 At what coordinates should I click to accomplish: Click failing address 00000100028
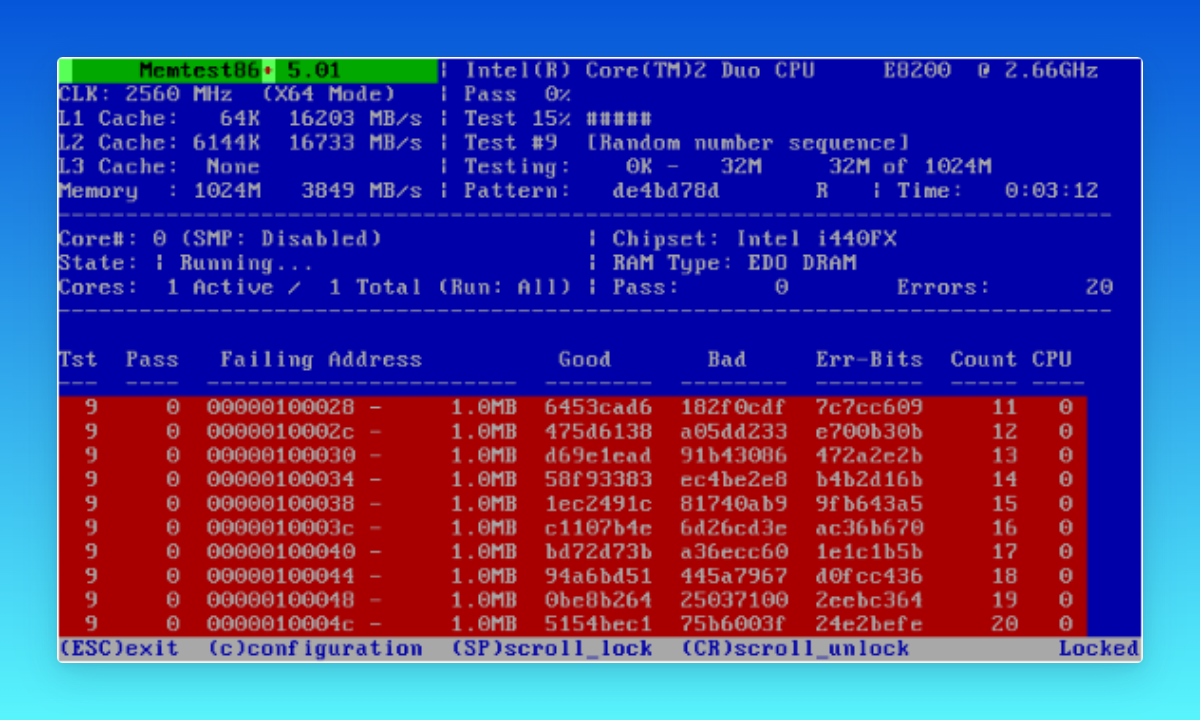(x=281, y=407)
